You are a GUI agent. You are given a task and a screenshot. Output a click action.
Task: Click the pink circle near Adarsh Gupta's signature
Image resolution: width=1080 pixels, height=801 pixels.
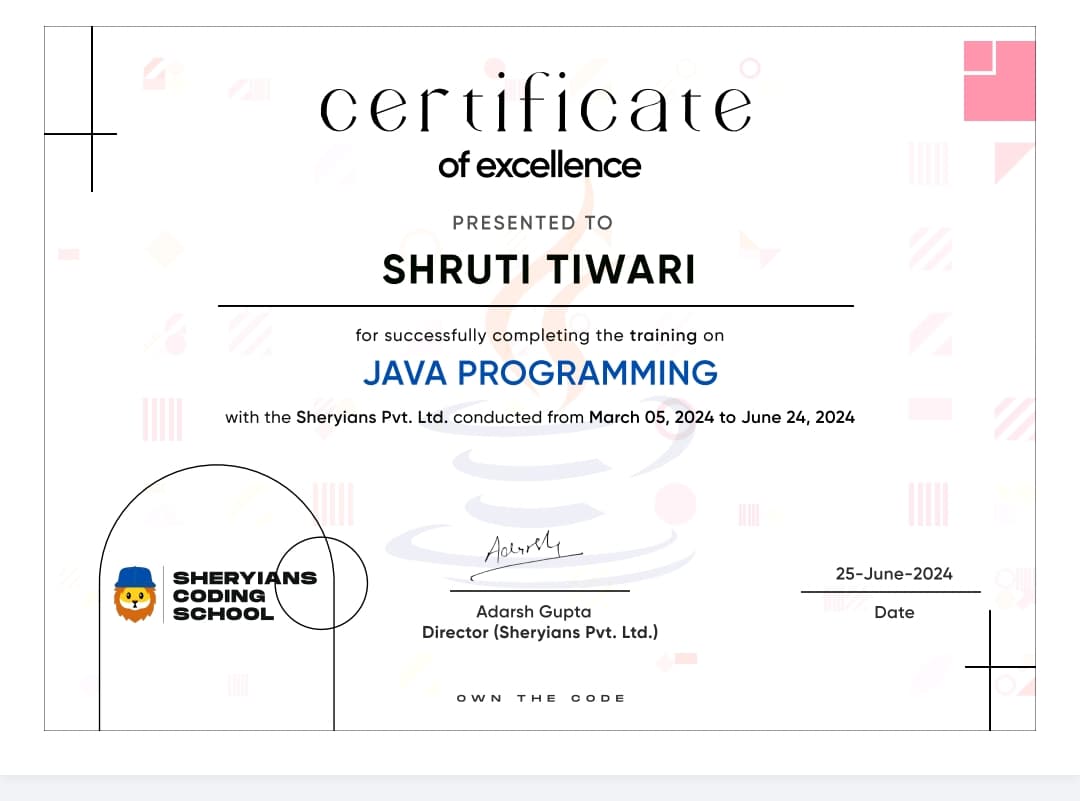click(x=676, y=505)
